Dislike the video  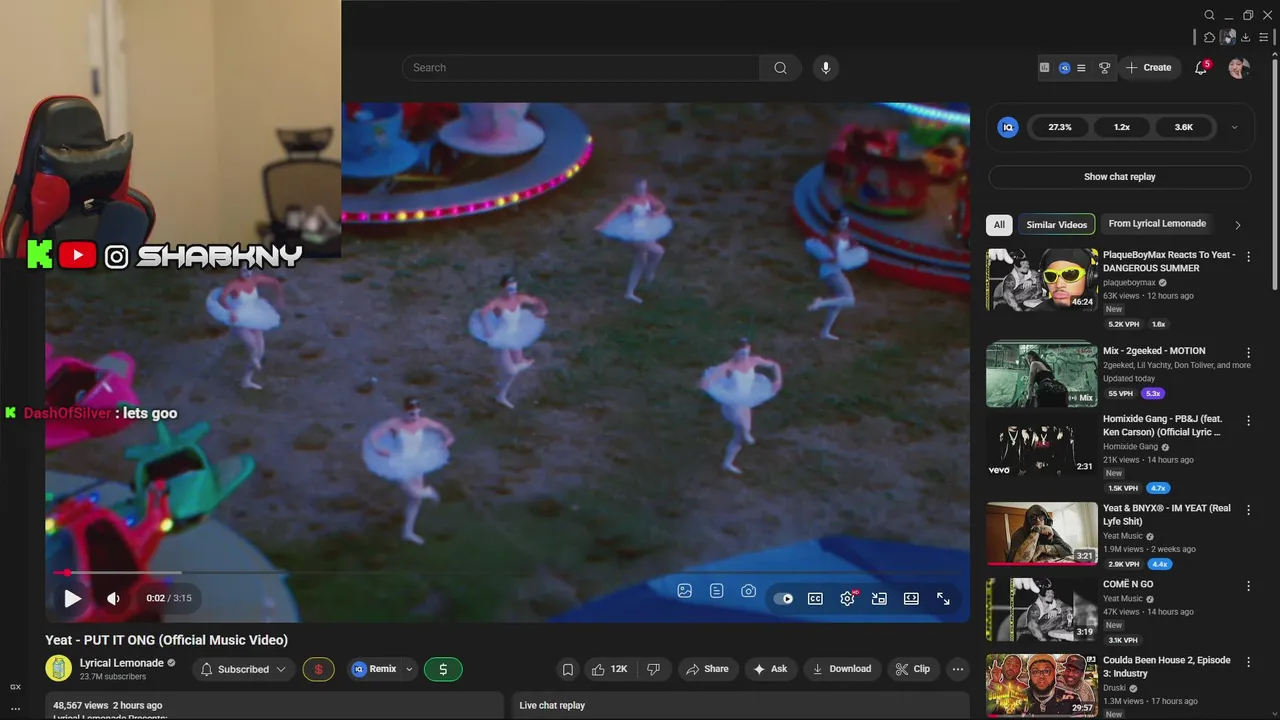click(654, 669)
